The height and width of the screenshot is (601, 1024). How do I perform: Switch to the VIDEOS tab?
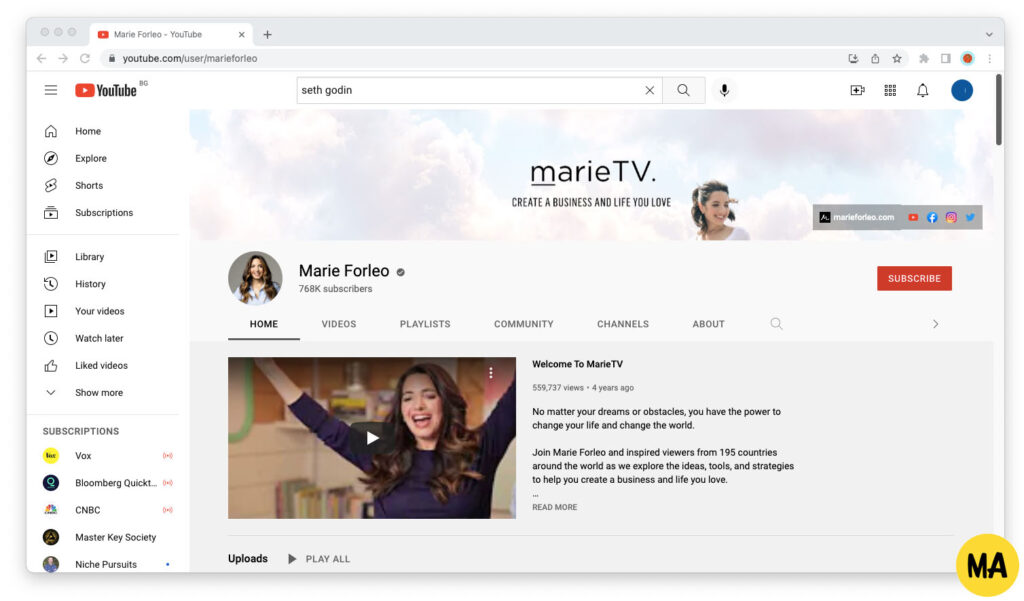click(x=338, y=324)
